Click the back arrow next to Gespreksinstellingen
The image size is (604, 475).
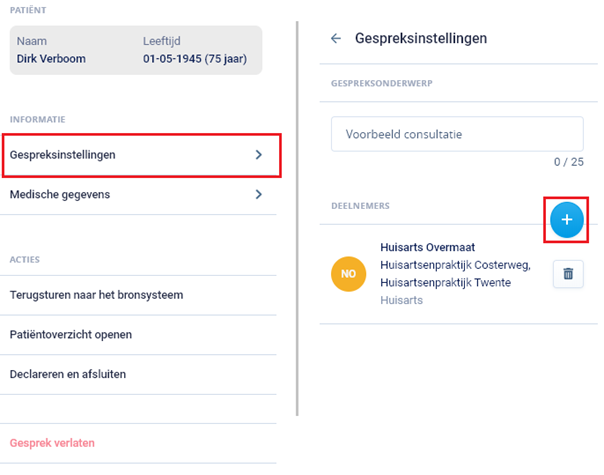coord(336,38)
